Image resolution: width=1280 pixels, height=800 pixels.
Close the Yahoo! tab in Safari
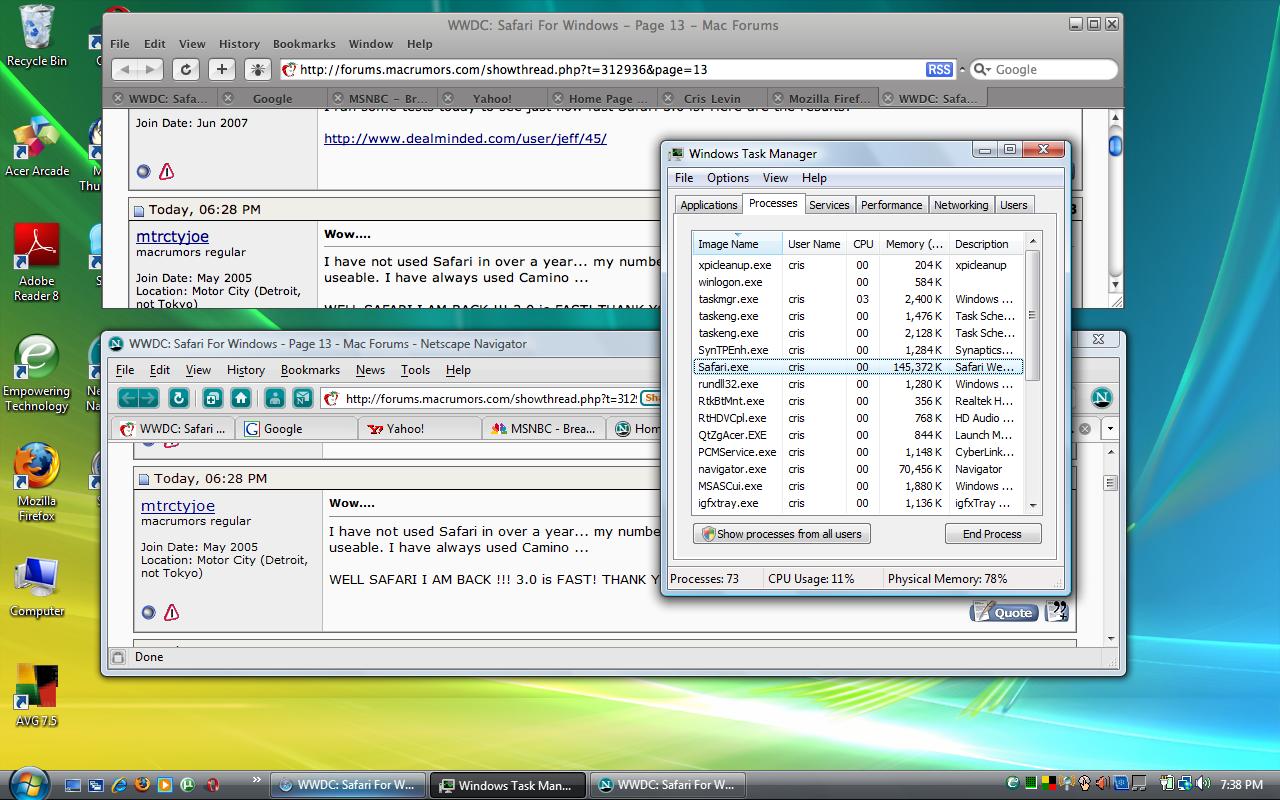point(448,98)
